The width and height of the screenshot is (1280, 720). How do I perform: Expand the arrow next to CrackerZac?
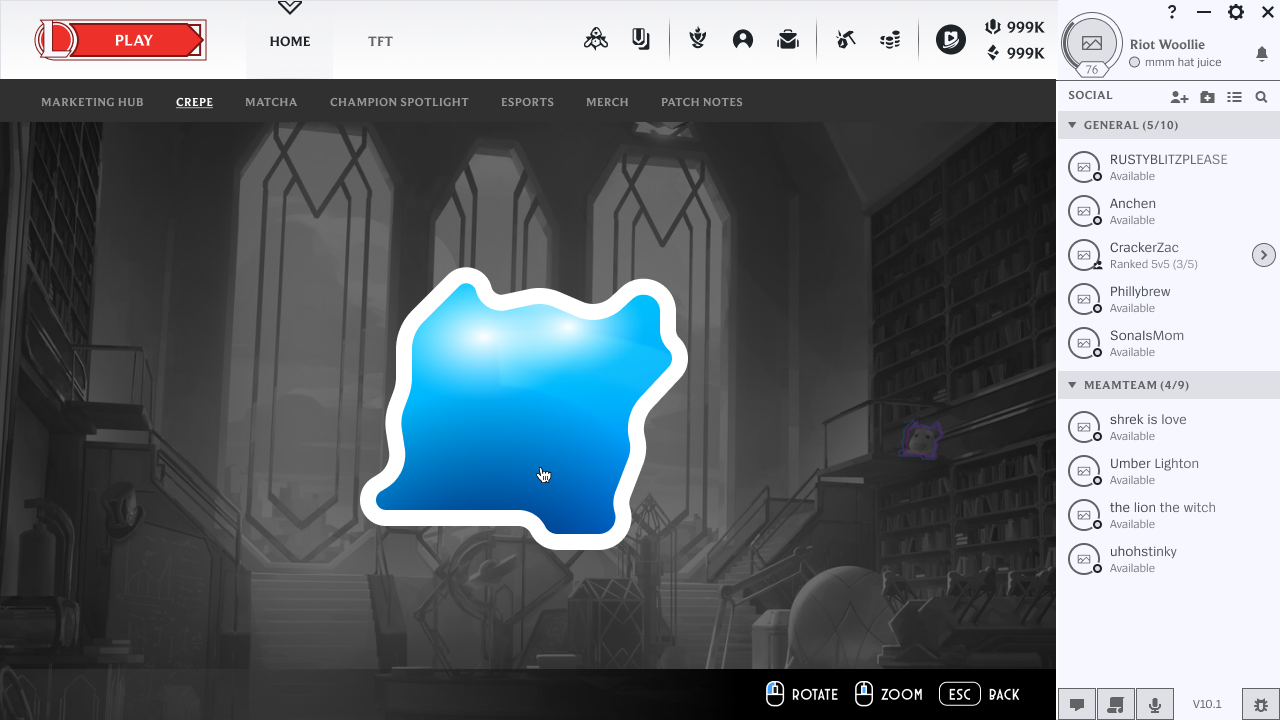click(x=1264, y=255)
